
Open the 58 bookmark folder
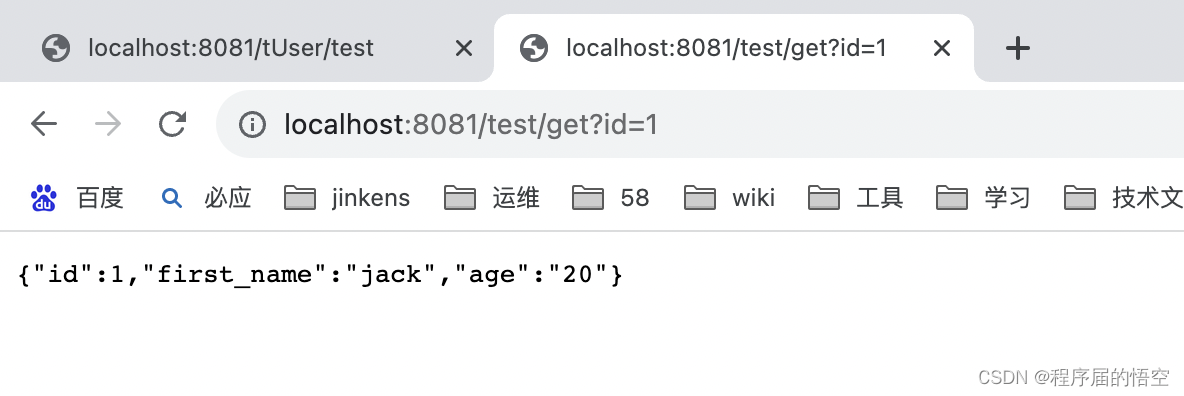tap(611, 198)
